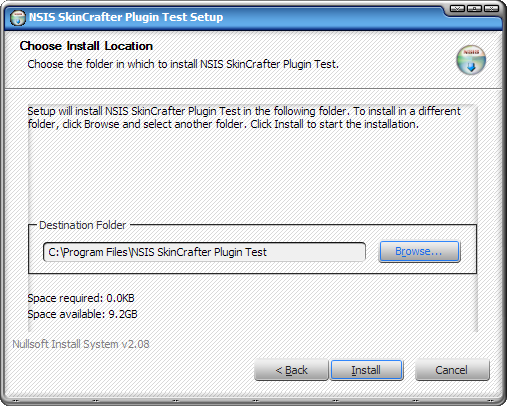507x406 pixels.
Task: Click the Destination Folder group label
Action: (x=82, y=225)
